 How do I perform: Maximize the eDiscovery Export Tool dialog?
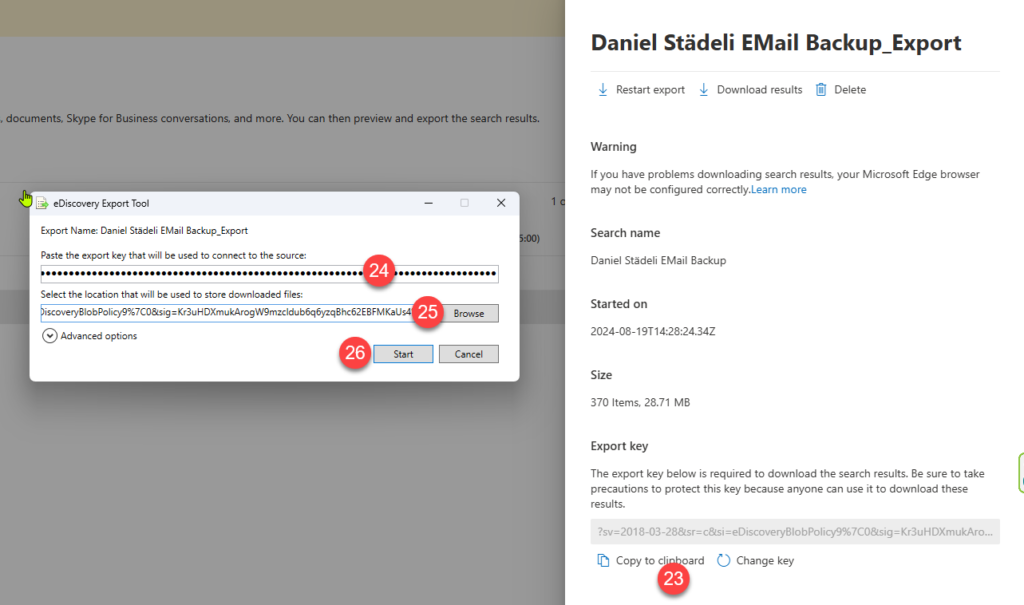464,203
